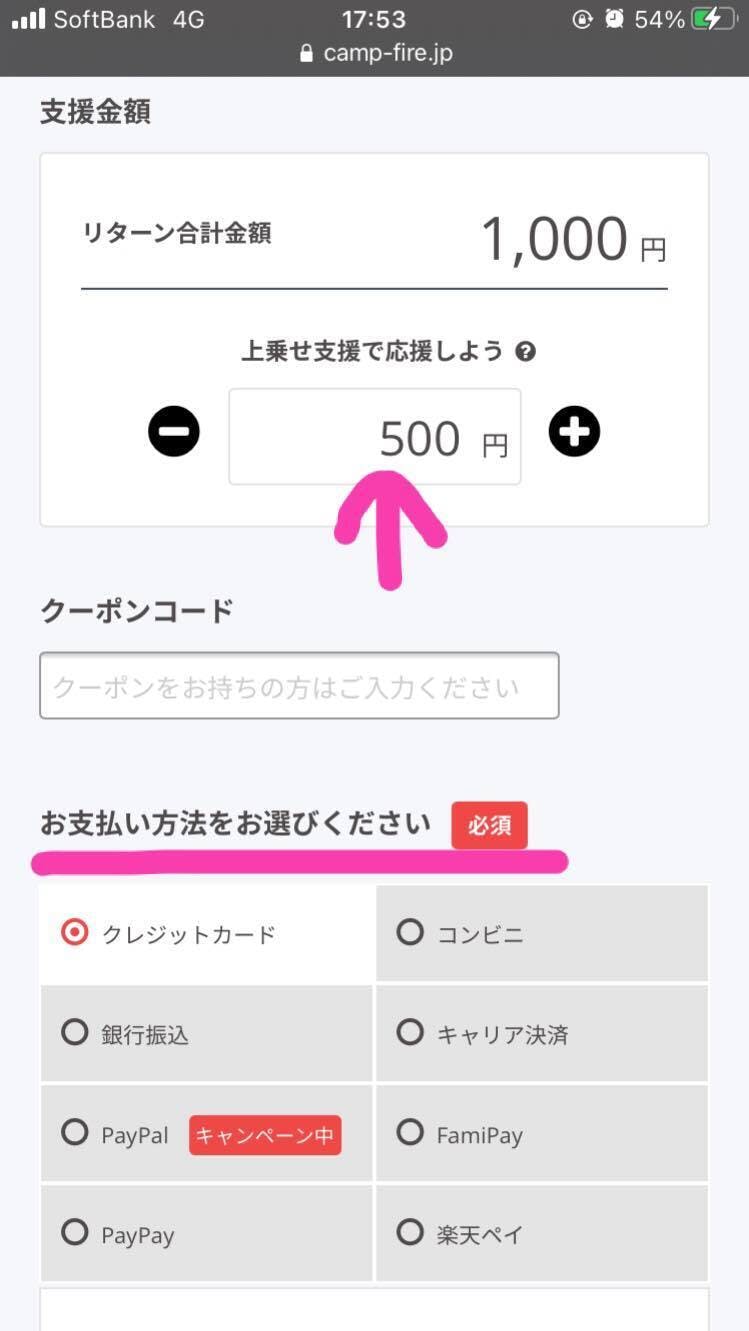The width and height of the screenshot is (749, 1331).
Task: Tap the キャンペーン中 campaign badge
Action: [x=265, y=1135]
